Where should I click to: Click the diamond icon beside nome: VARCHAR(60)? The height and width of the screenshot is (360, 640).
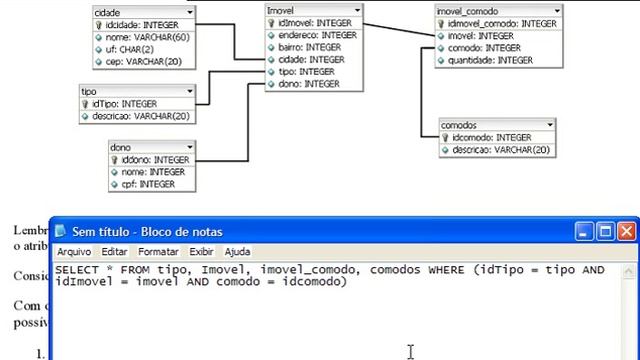pos(98,38)
